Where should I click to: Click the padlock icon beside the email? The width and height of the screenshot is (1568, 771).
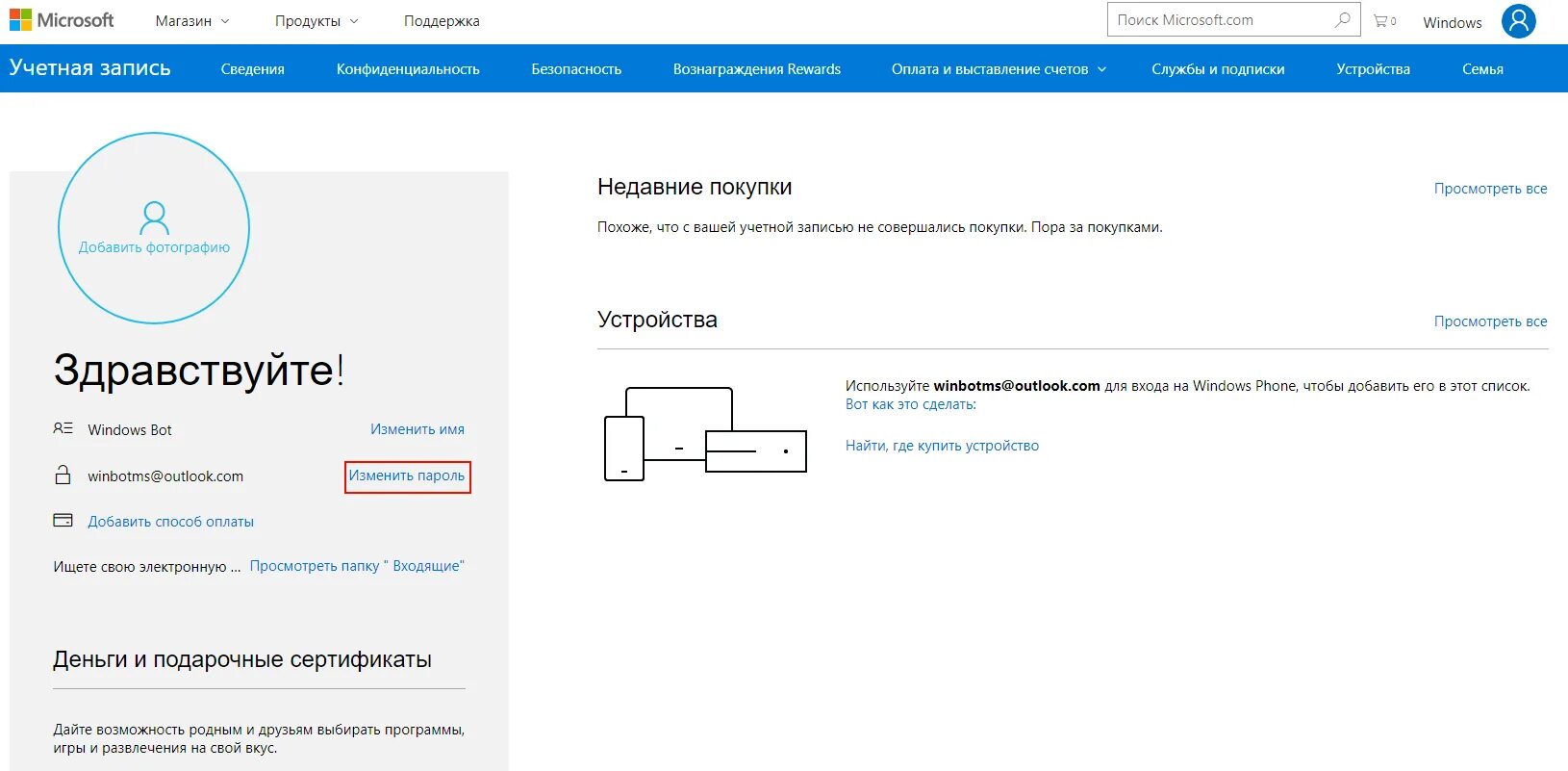point(63,475)
